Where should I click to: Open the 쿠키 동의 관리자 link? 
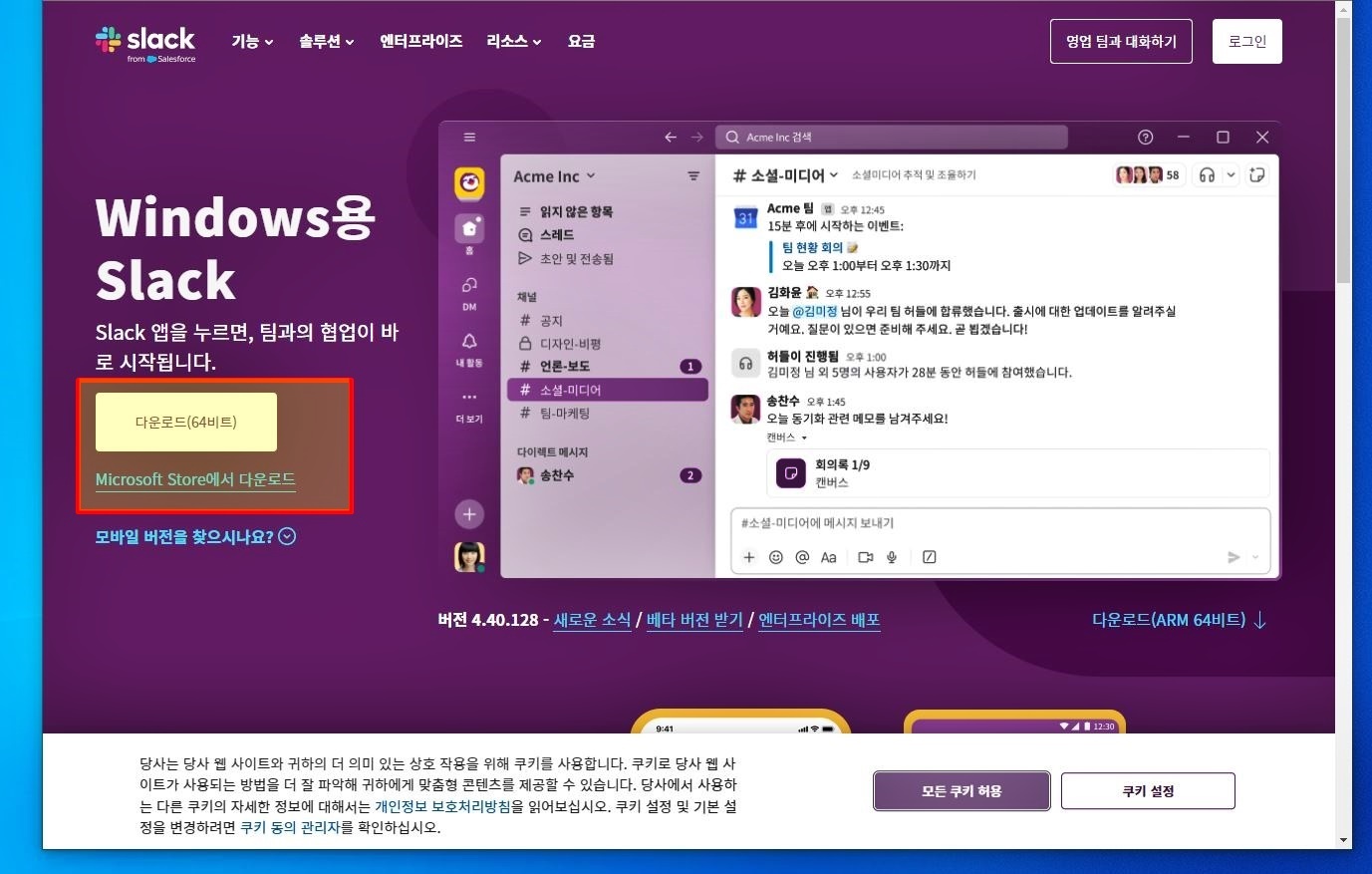[290, 827]
